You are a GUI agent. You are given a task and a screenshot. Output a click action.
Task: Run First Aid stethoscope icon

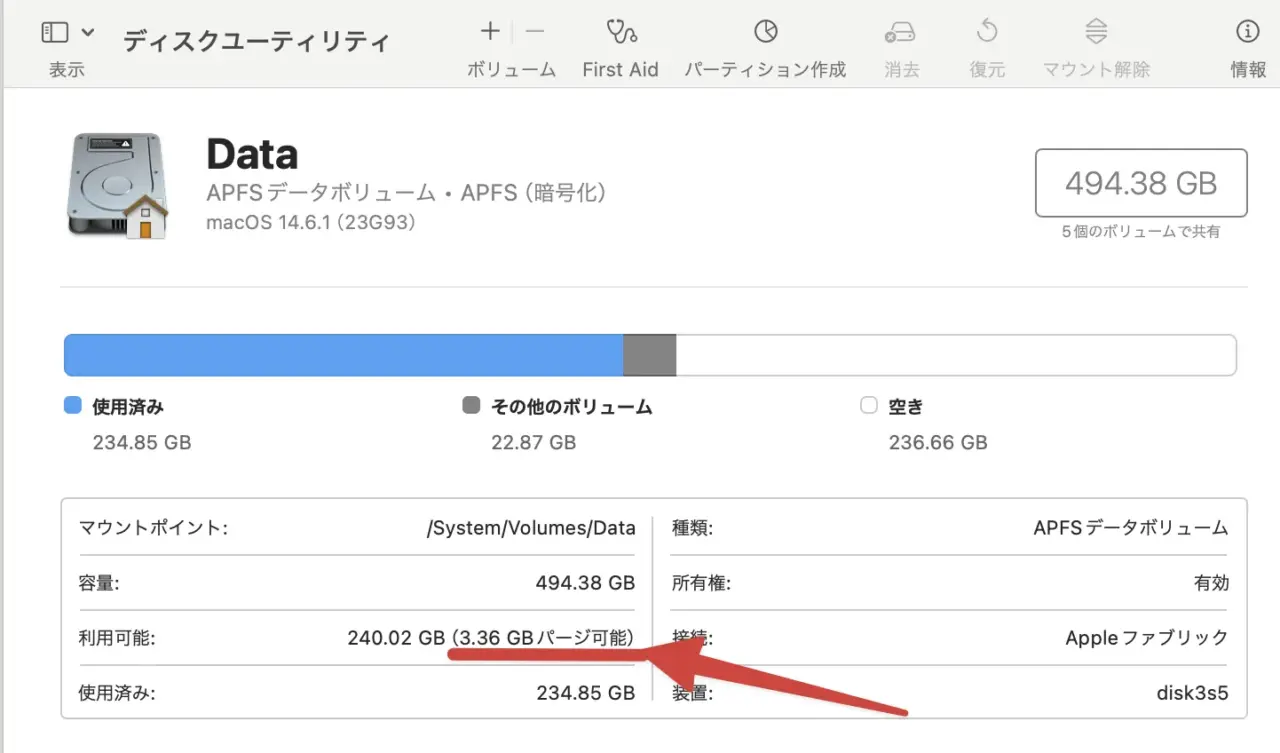[621, 32]
